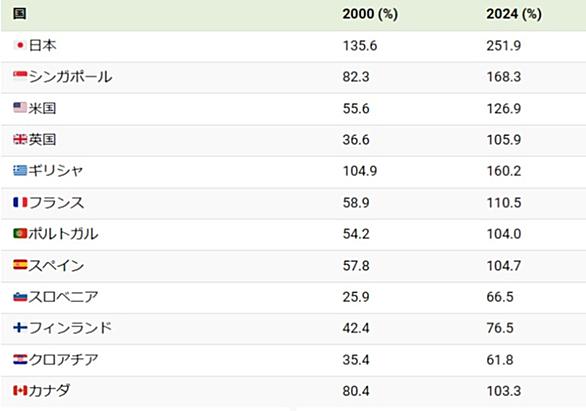Sort by the 2024 (%) column header
The image size is (586, 411).
click(514, 14)
